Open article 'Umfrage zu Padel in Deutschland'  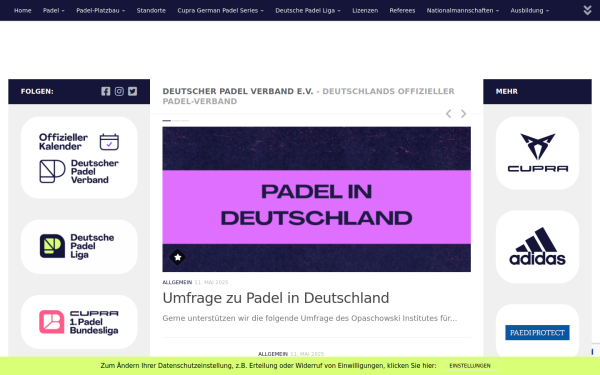pyautogui.click(x=276, y=298)
